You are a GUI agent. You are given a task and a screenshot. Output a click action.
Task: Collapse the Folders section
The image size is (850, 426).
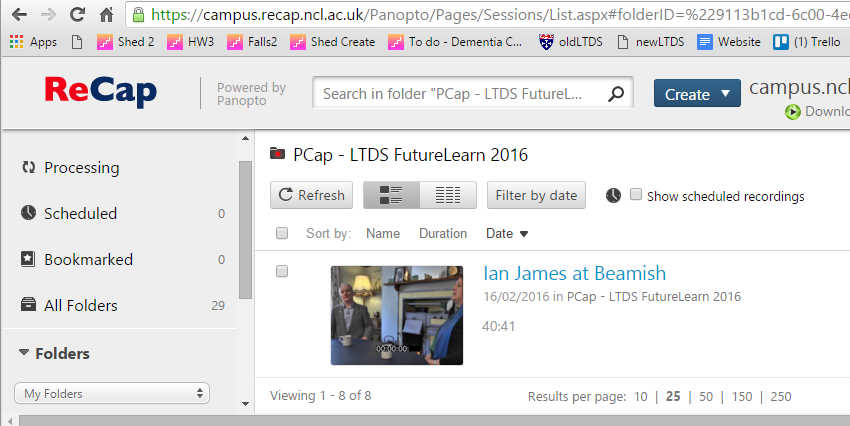point(24,353)
